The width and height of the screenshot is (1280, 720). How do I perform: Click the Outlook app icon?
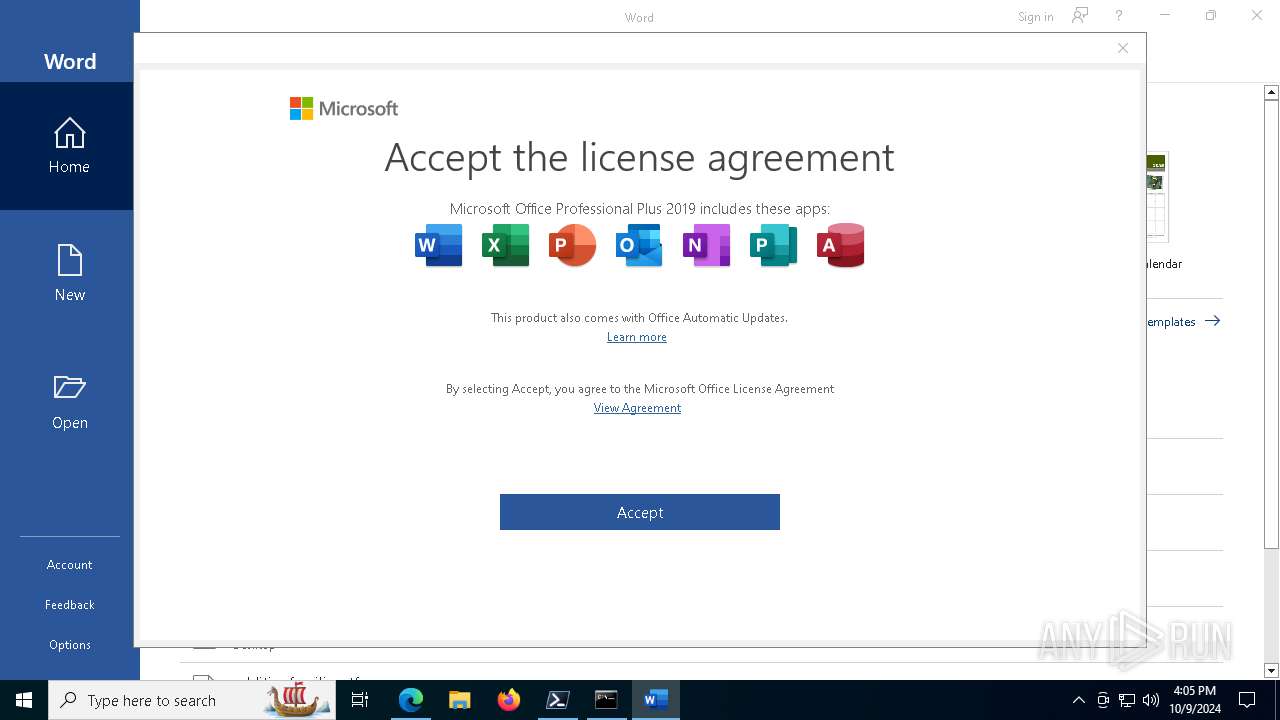coord(639,245)
